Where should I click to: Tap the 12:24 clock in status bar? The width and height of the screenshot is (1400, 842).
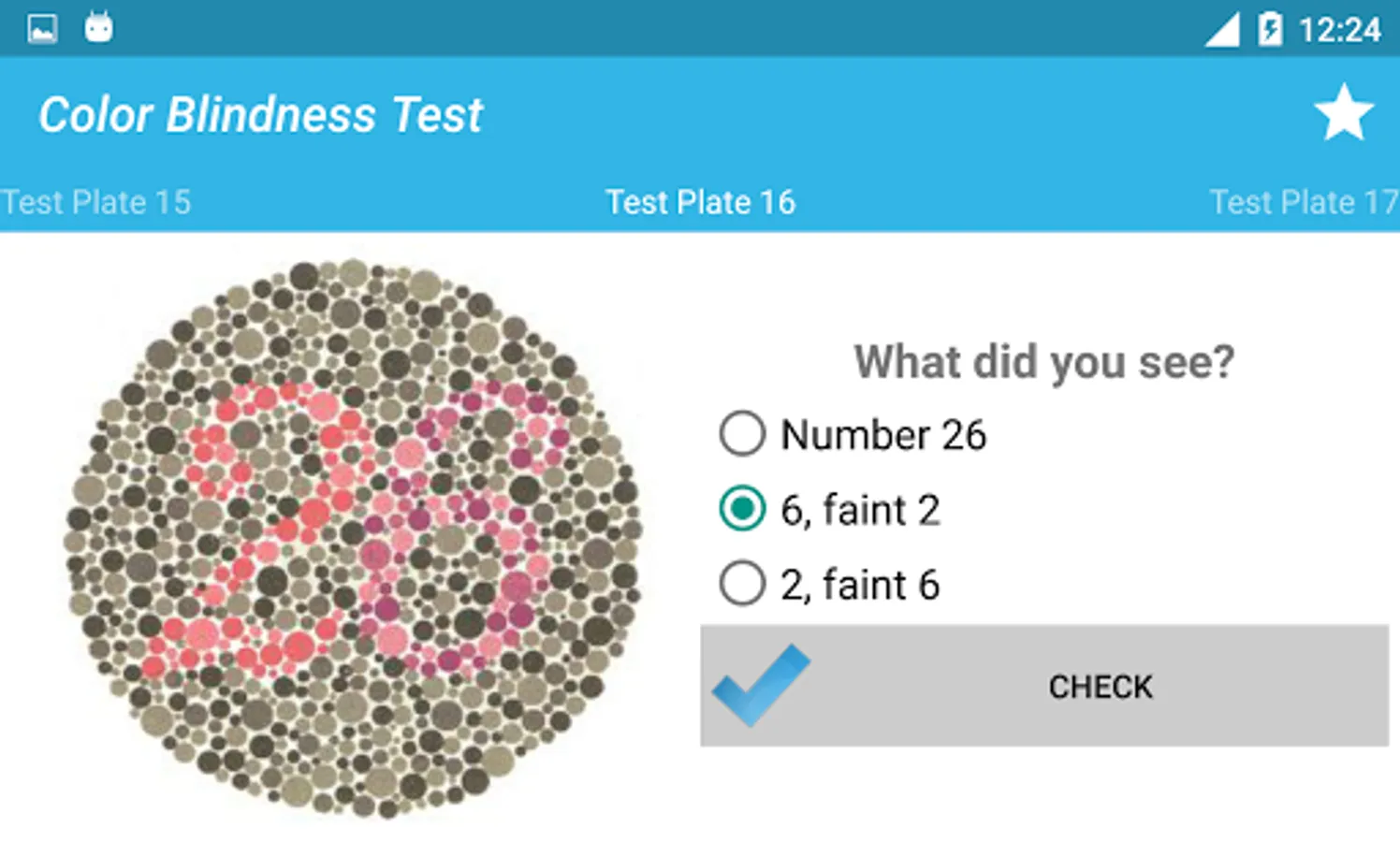[x=1339, y=30]
